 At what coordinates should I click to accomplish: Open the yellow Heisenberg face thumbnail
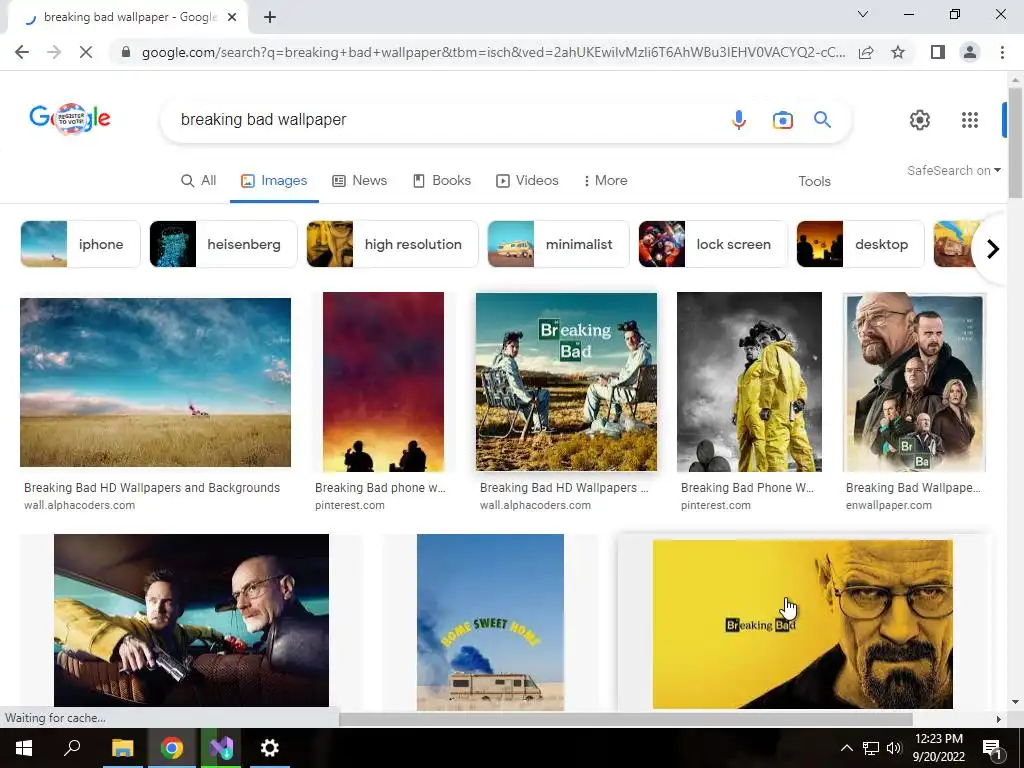pos(803,624)
